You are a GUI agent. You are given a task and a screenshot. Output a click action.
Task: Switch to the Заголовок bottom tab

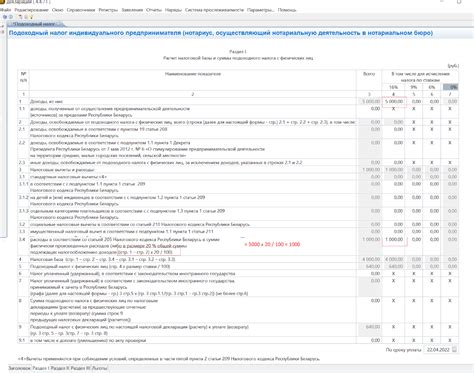click(x=19, y=368)
